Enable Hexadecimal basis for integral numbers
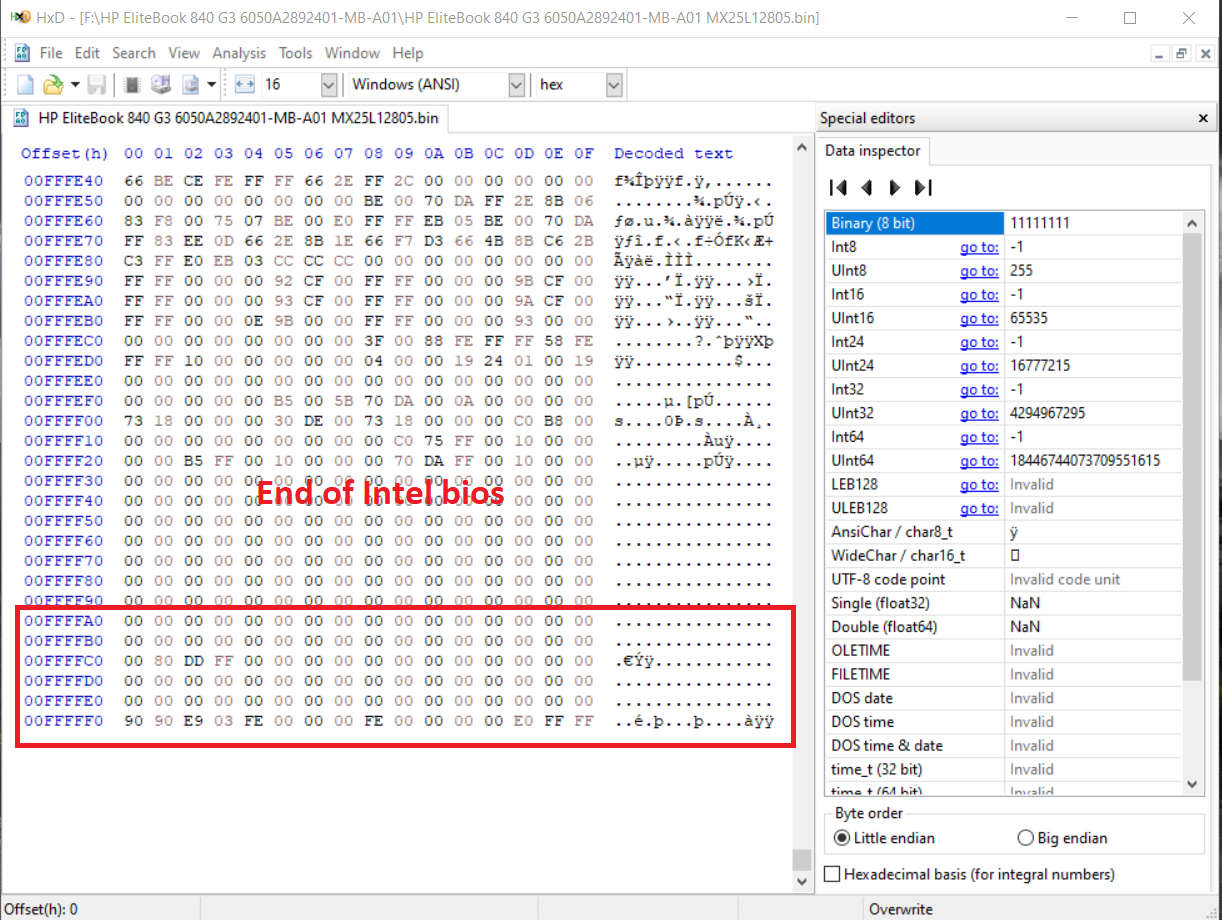The height and width of the screenshot is (920, 1222). tap(832, 874)
